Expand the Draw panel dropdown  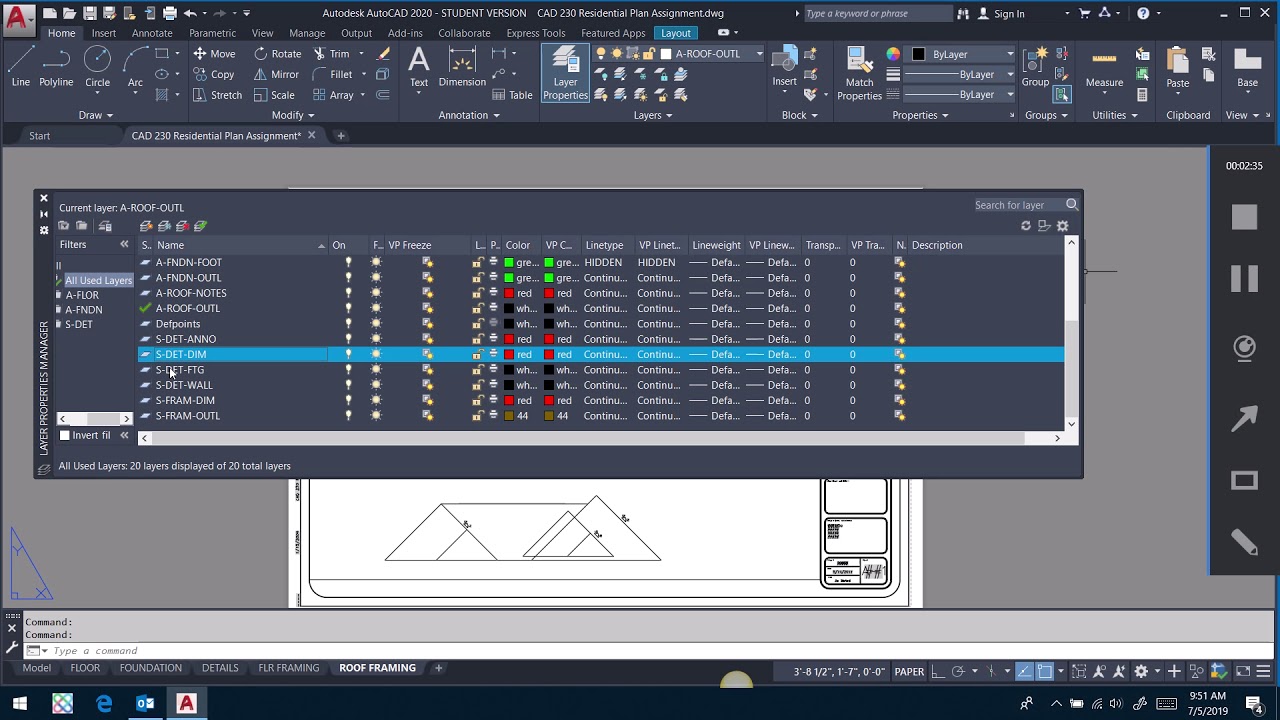(x=96, y=115)
